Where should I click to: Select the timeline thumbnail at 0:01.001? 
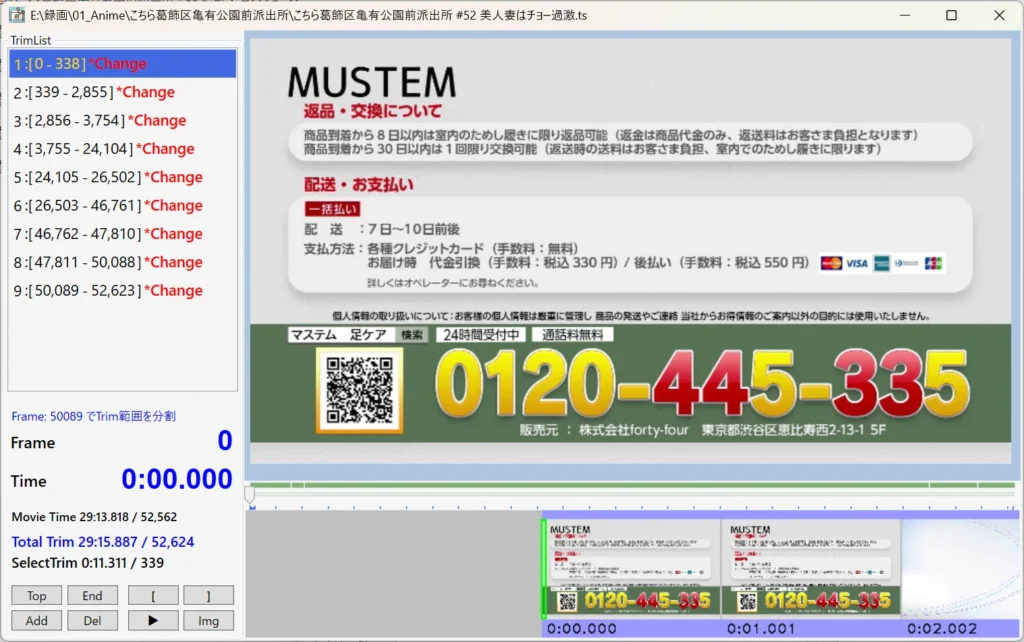(x=810, y=567)
